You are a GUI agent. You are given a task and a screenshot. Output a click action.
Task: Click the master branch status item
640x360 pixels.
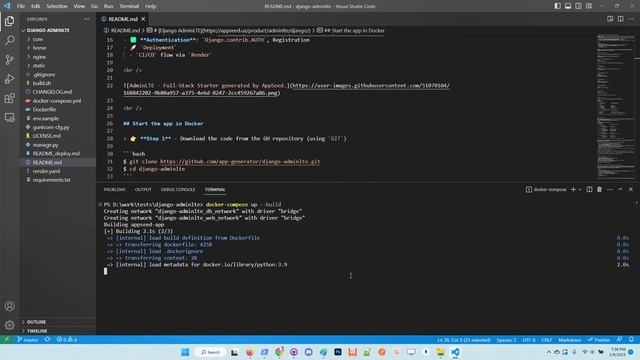click(x=28, y=340)
